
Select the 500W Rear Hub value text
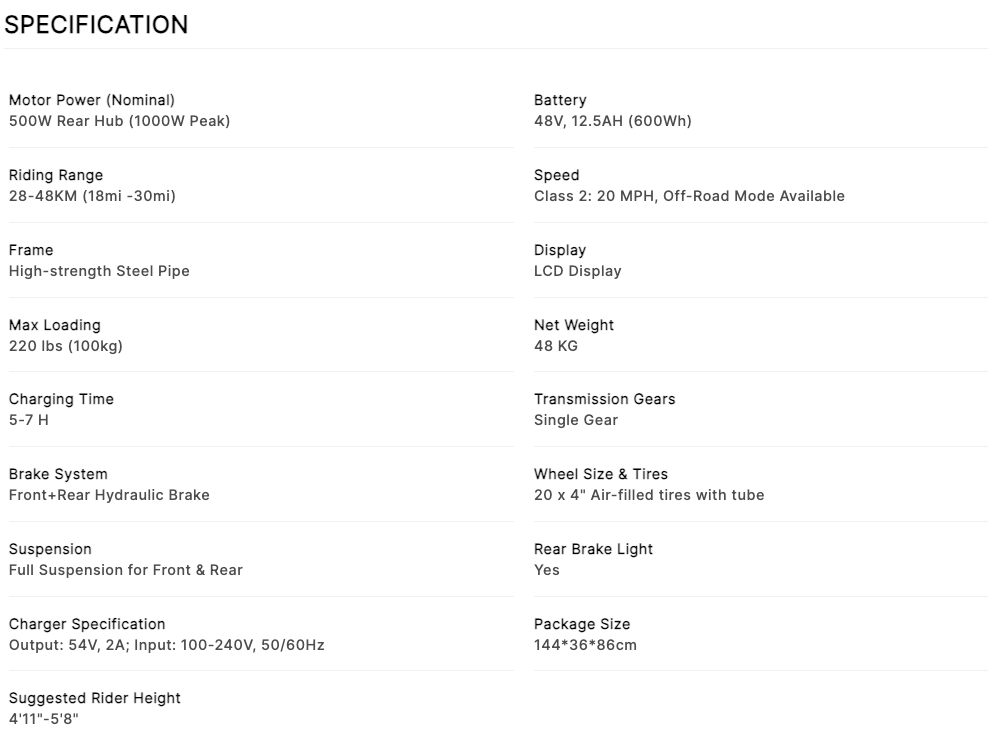point(119,121)
